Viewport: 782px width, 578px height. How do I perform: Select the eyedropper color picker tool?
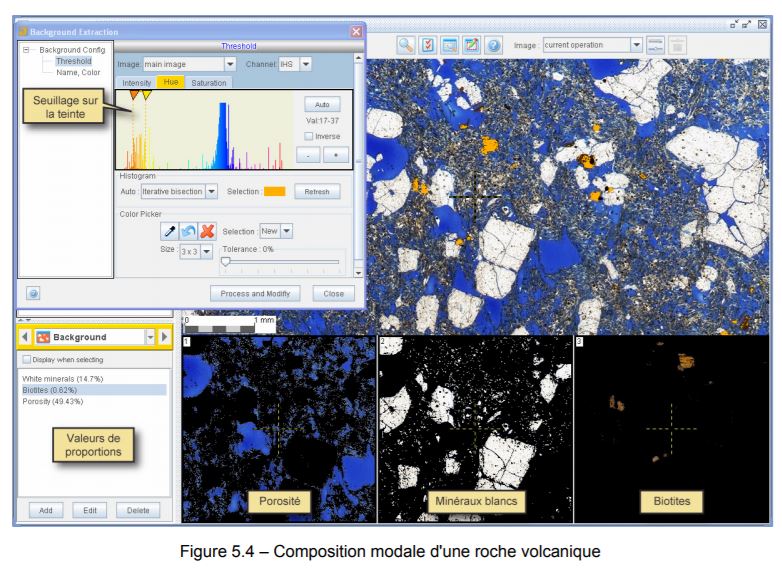click(x=170, y=231)
